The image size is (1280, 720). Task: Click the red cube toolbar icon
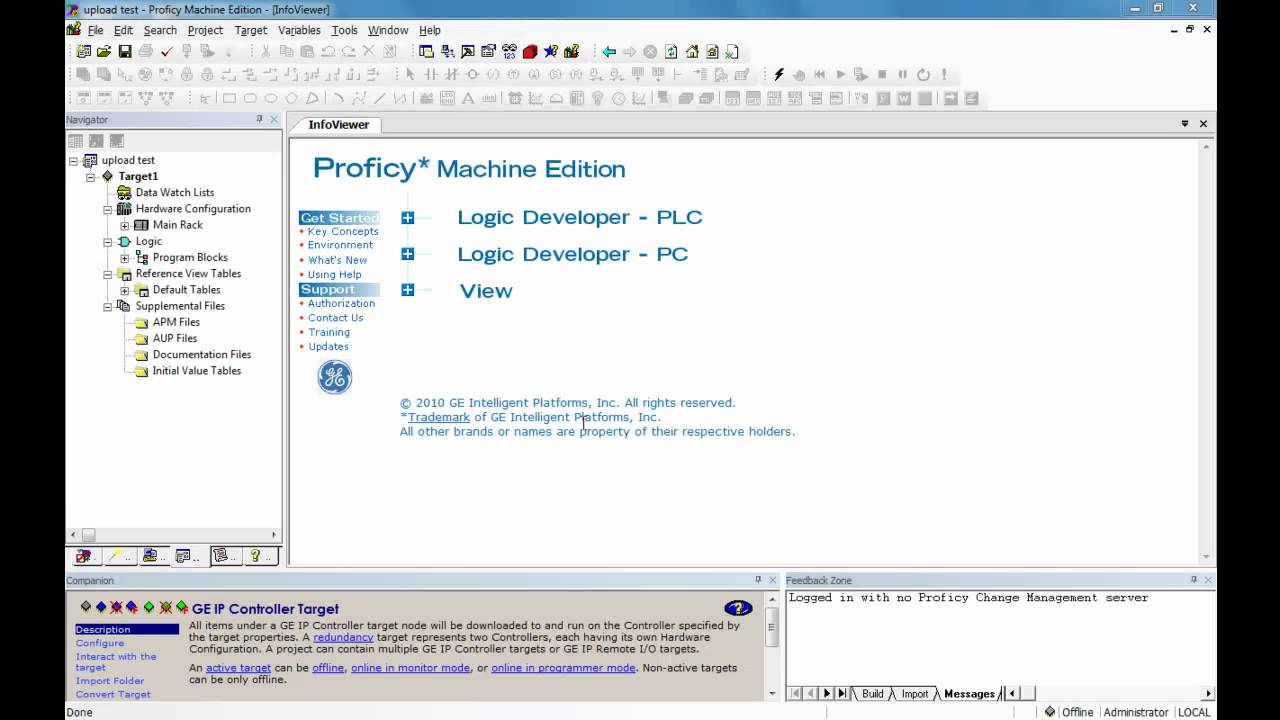coord(530,52)
